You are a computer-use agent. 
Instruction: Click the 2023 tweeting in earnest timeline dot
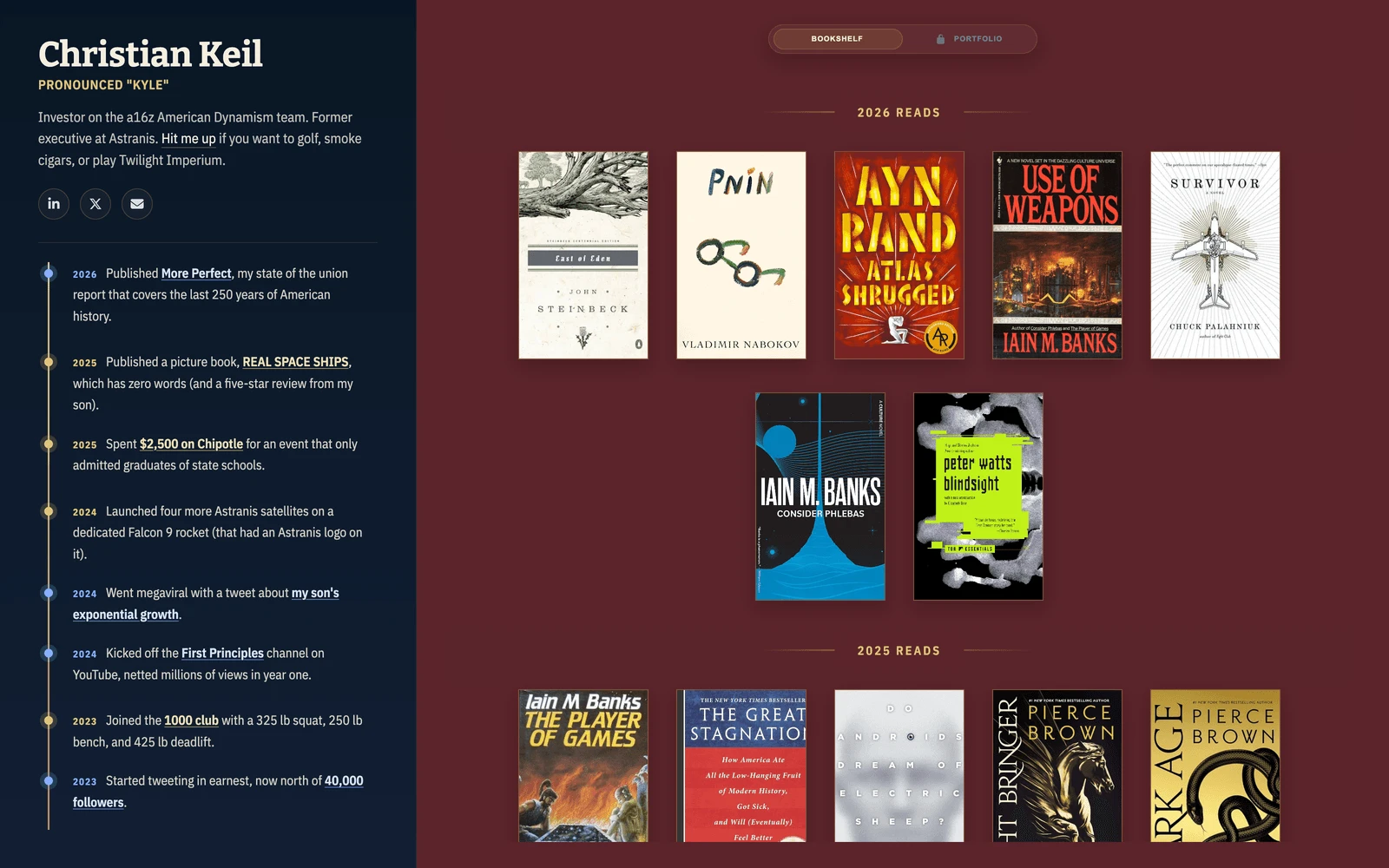coord(49,780)
